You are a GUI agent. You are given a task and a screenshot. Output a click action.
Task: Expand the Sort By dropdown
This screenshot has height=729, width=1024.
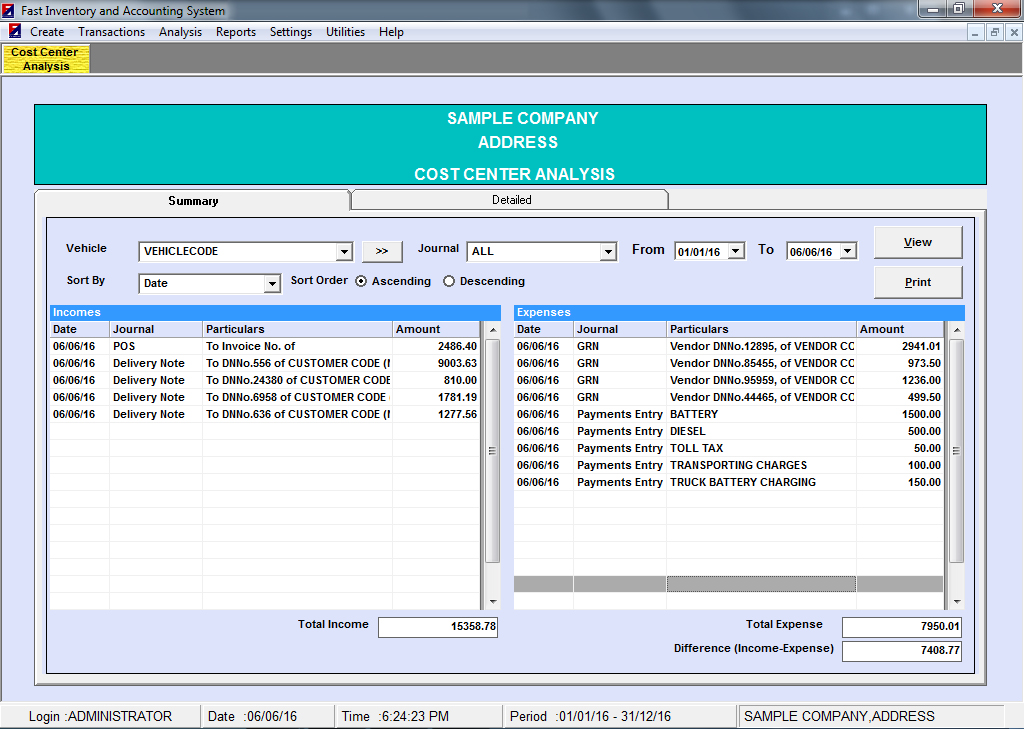272,284
